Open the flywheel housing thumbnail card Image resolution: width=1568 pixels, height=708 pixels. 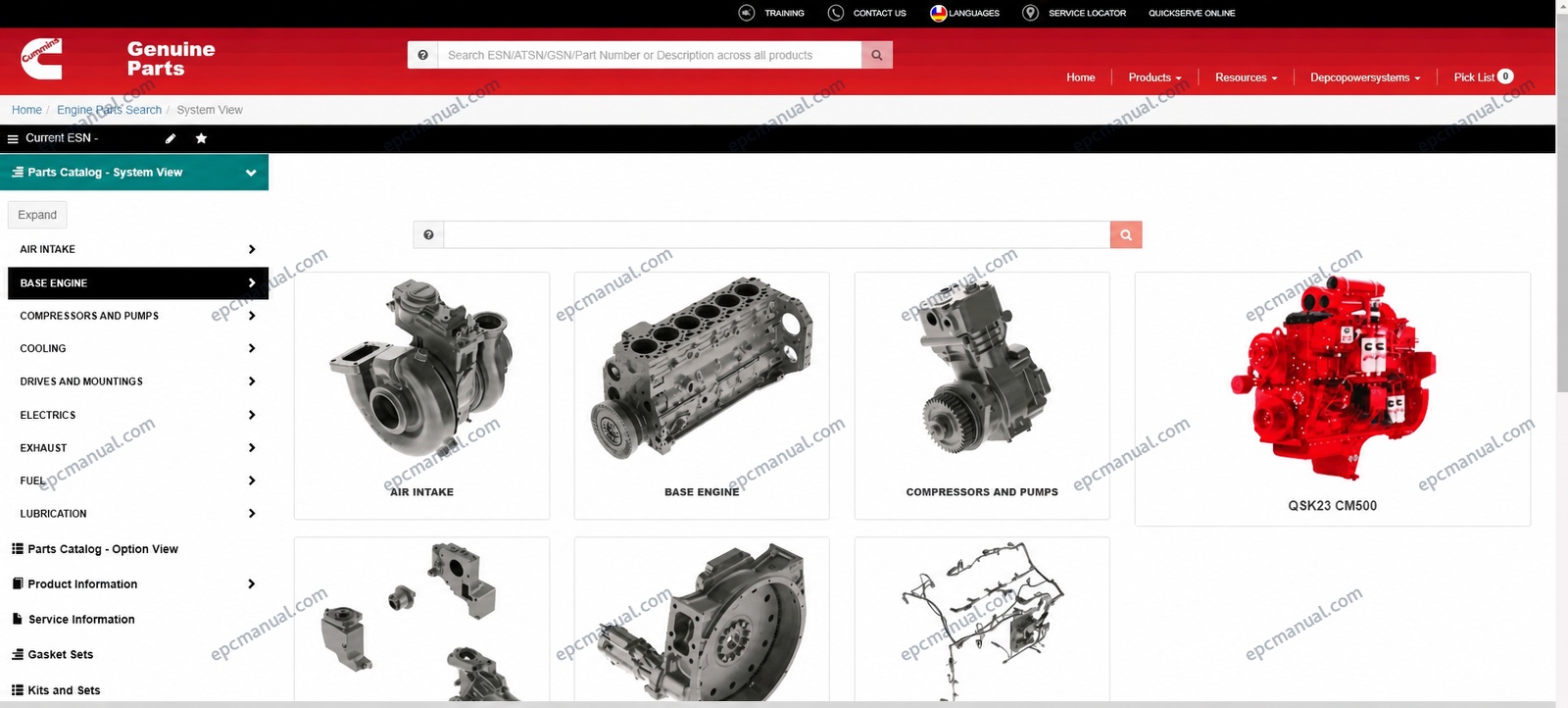tap(702, 620)
